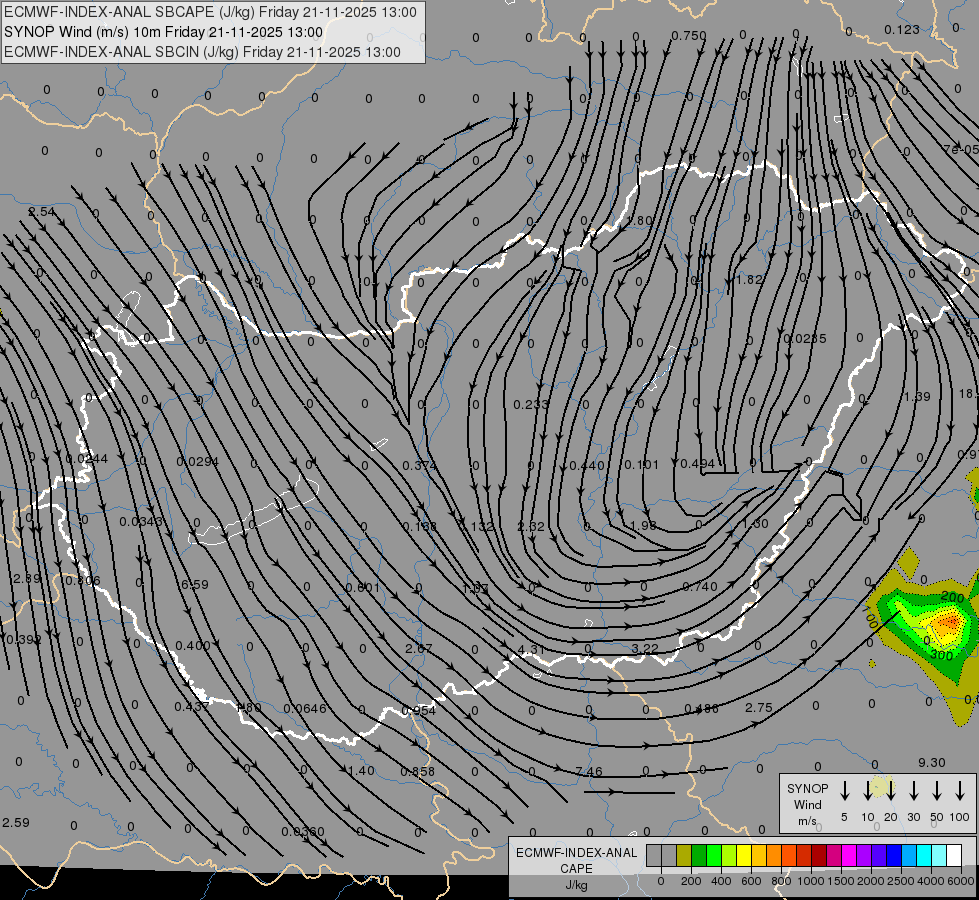Click the 0.0343 value on the map

[141, 521]
